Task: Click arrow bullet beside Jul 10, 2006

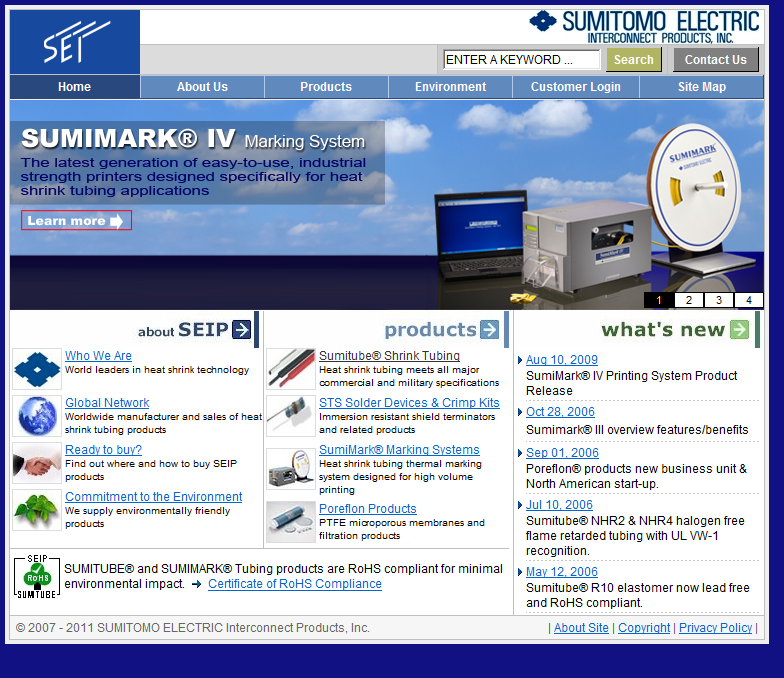Action: coord(520,505)
